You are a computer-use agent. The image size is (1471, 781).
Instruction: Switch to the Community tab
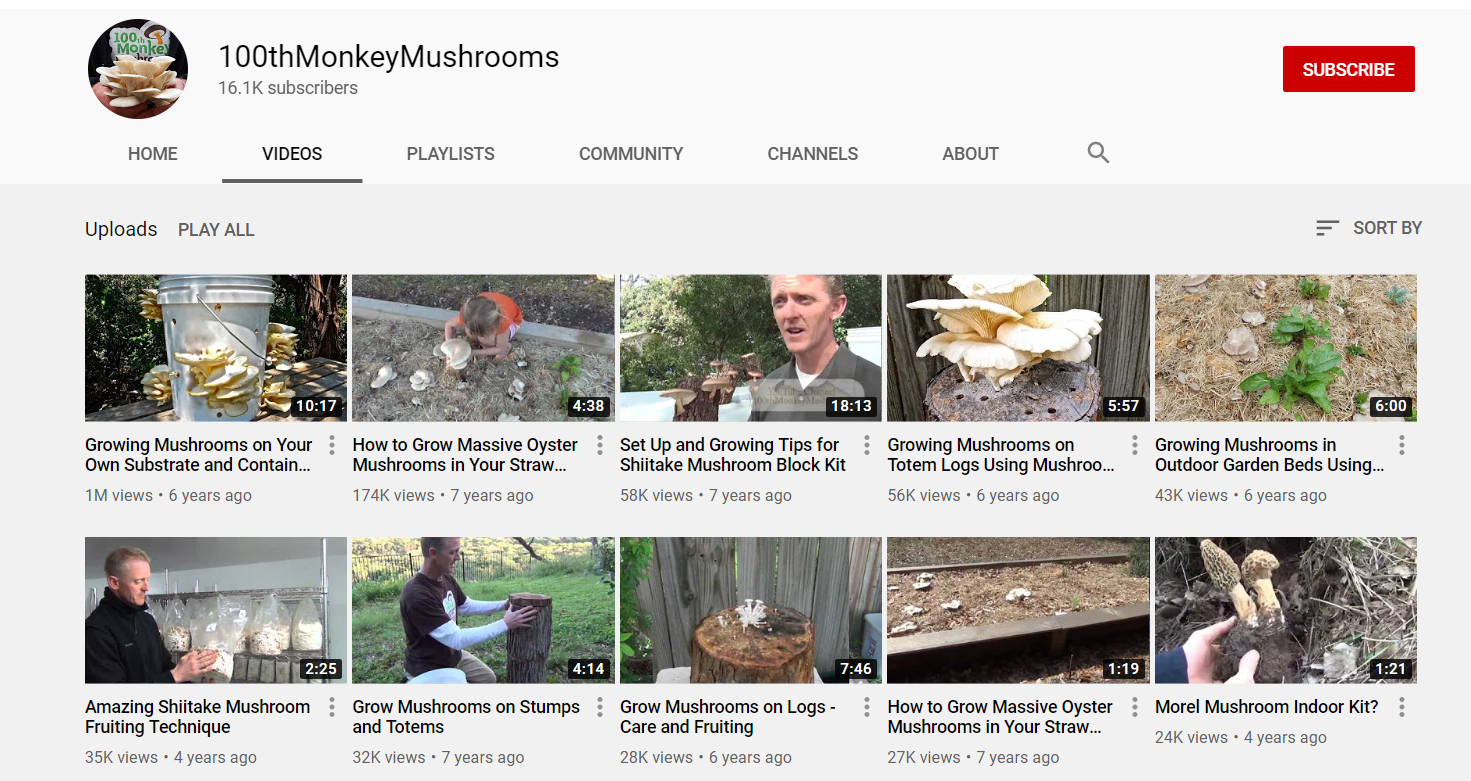tap(631, 154)
